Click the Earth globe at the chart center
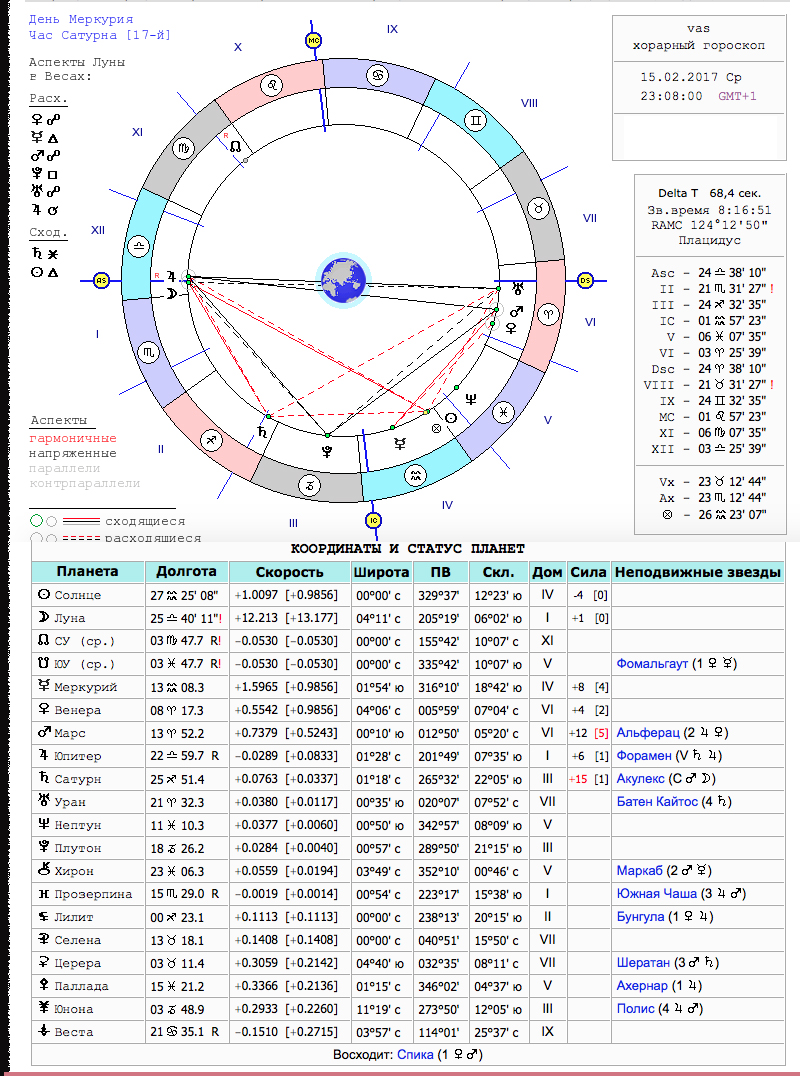Viewport: 800px width, 1076px height. [343, 280]
